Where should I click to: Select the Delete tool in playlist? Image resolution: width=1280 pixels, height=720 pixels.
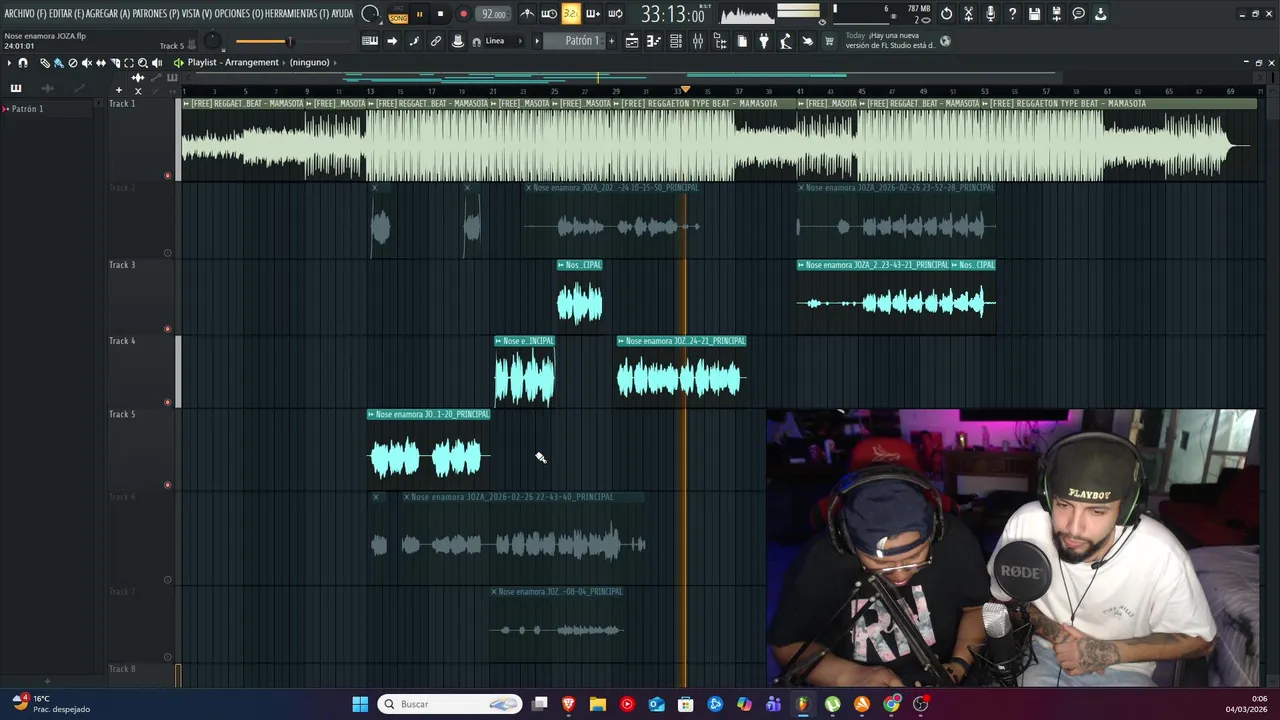[73, 63]
